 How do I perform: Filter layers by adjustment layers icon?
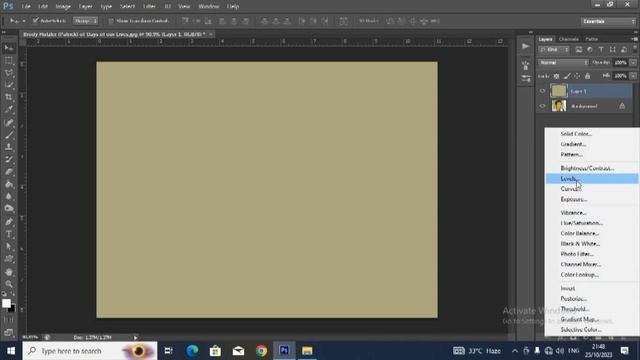tap(590, 50)
